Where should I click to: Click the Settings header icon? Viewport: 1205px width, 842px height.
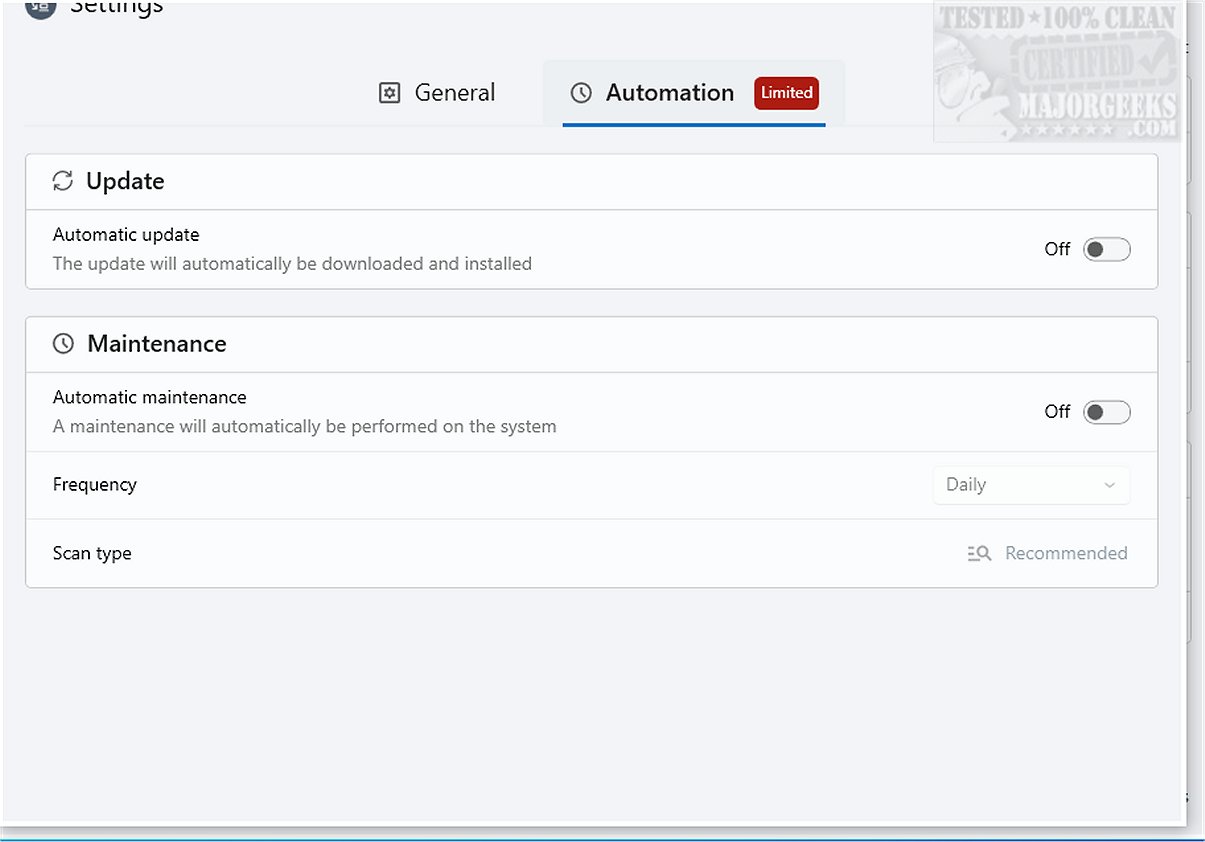coord(40,8)
